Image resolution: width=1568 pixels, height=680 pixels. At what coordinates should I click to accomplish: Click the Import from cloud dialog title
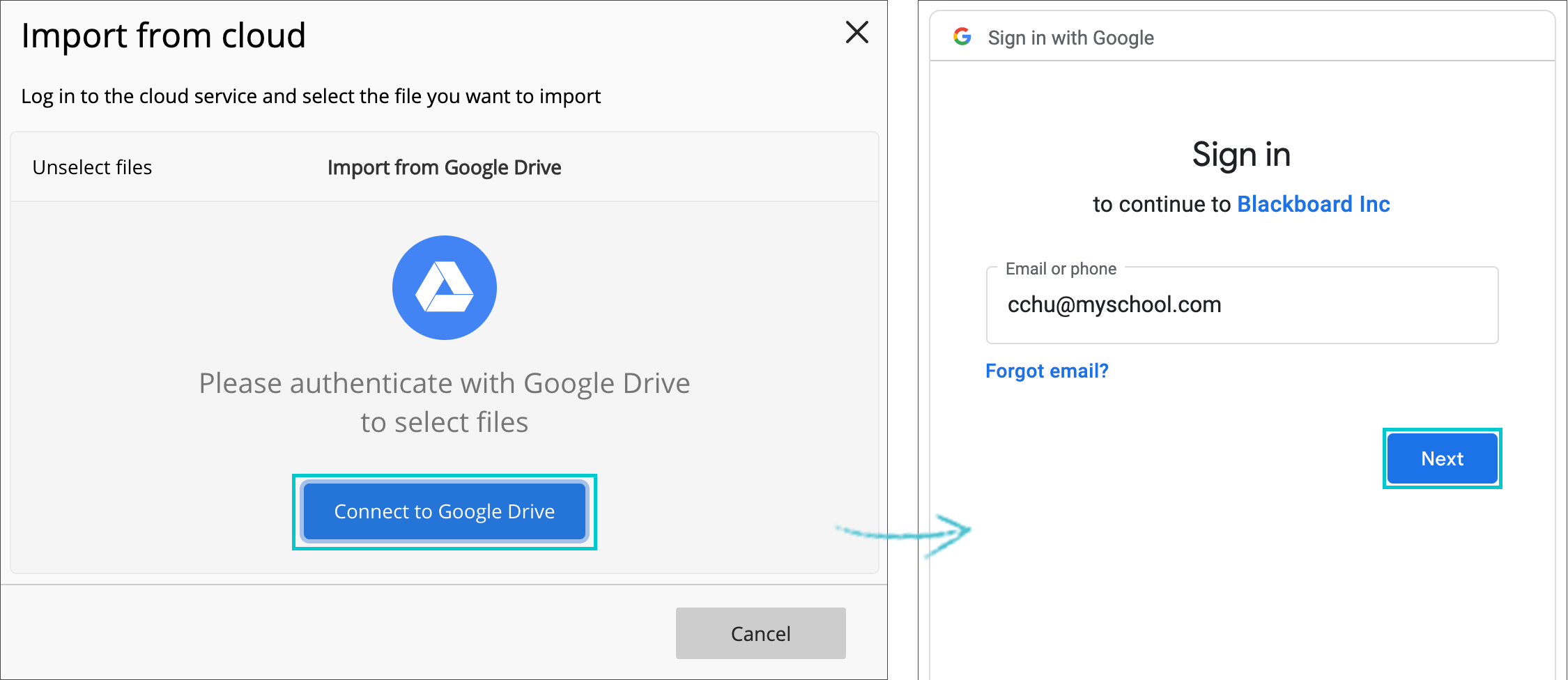coord(164,35)
